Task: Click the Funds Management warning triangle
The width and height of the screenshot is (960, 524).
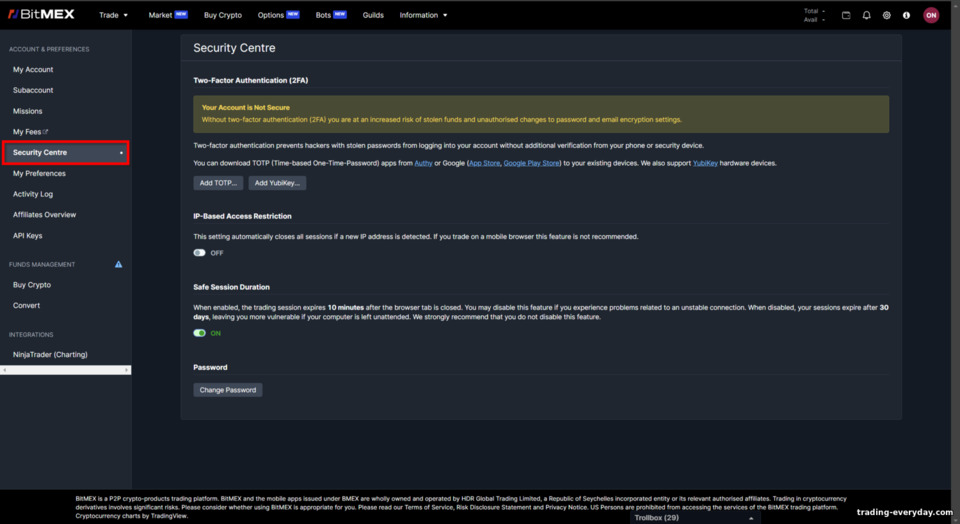Action: click(118, 264)
